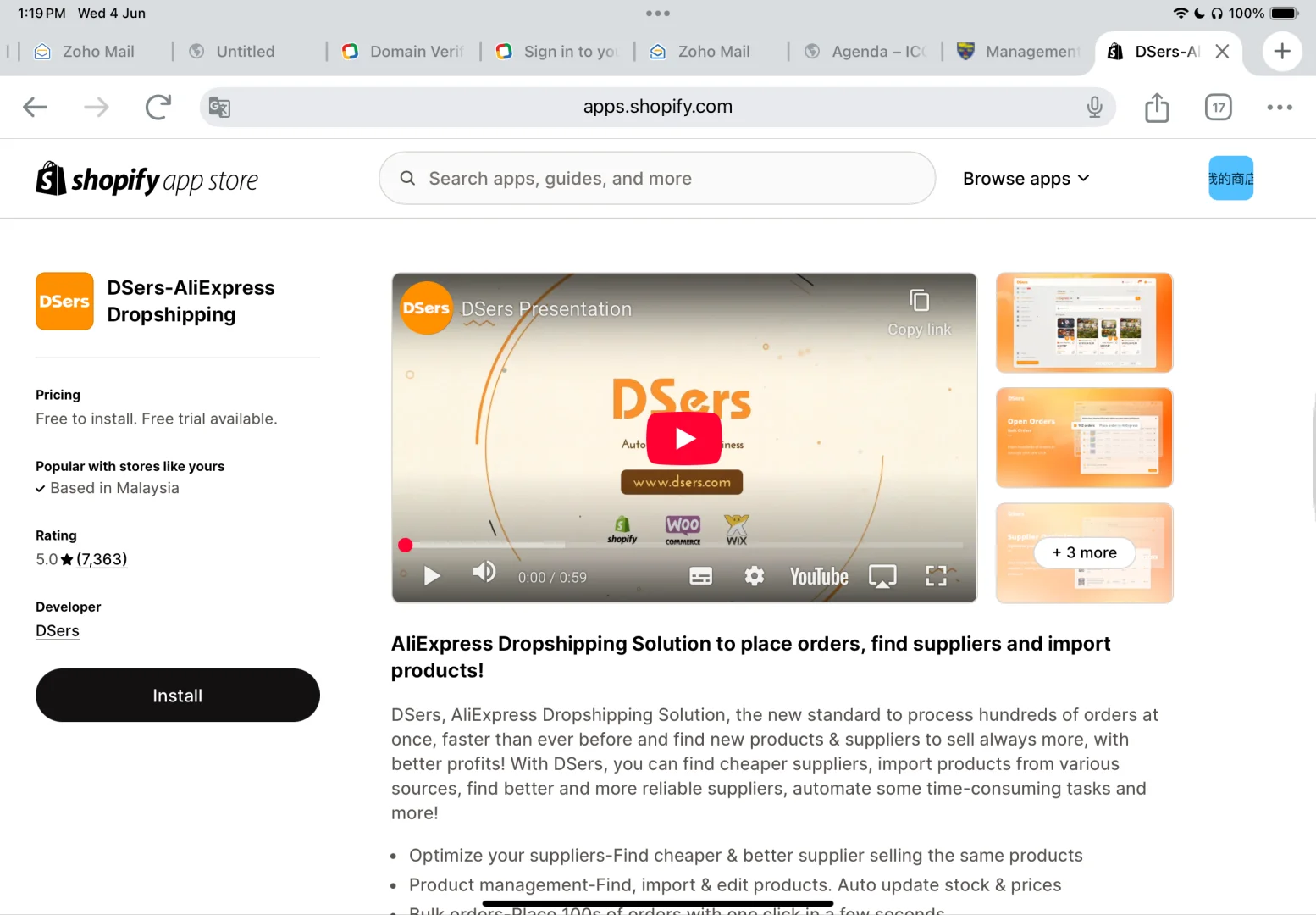The height and width of the screenshot is (915, 1316).
Task: Open the tab overview showing 17 tabs
Action: click(1218, 107)
